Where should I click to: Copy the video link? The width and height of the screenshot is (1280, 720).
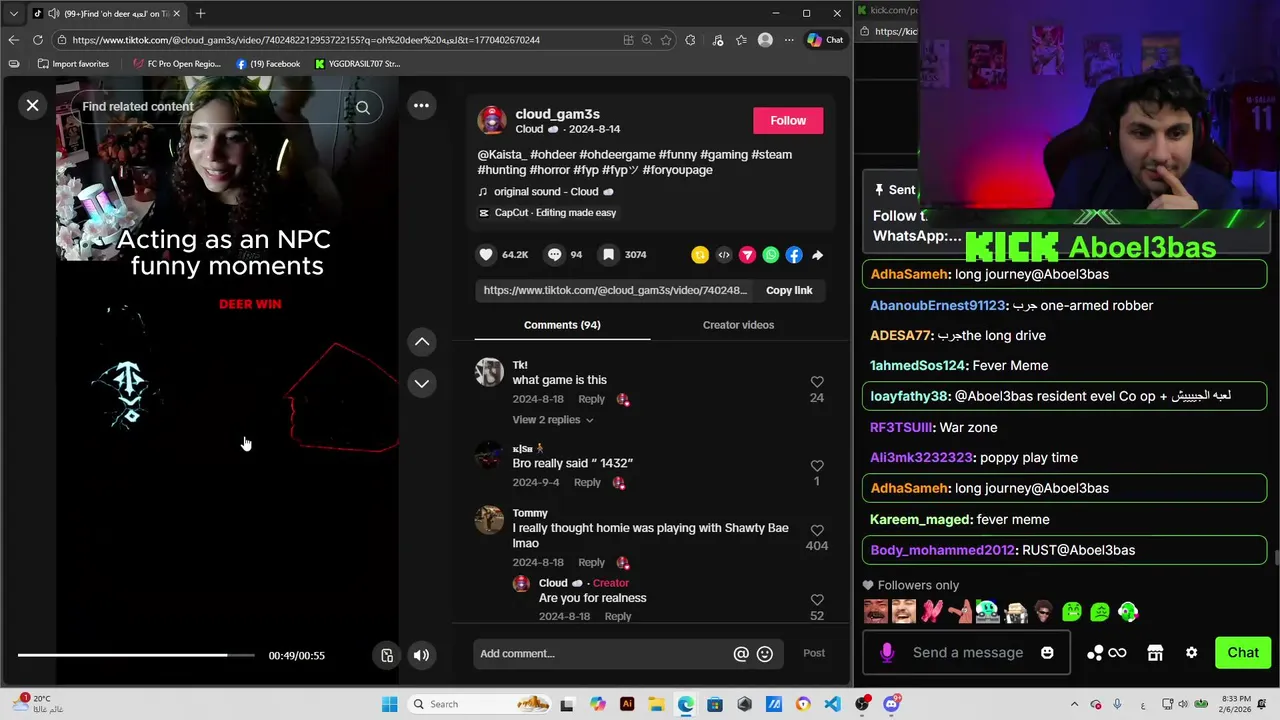[789, 290]
